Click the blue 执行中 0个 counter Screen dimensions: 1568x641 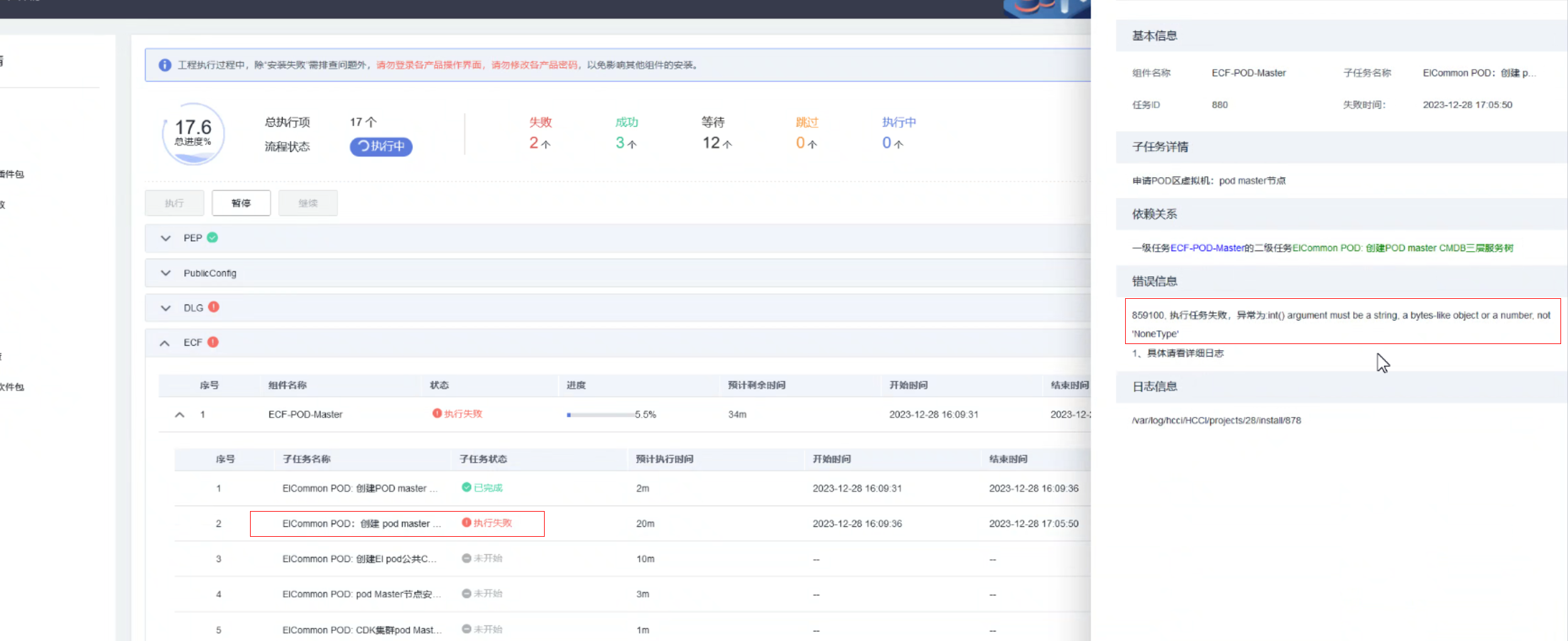898,132
